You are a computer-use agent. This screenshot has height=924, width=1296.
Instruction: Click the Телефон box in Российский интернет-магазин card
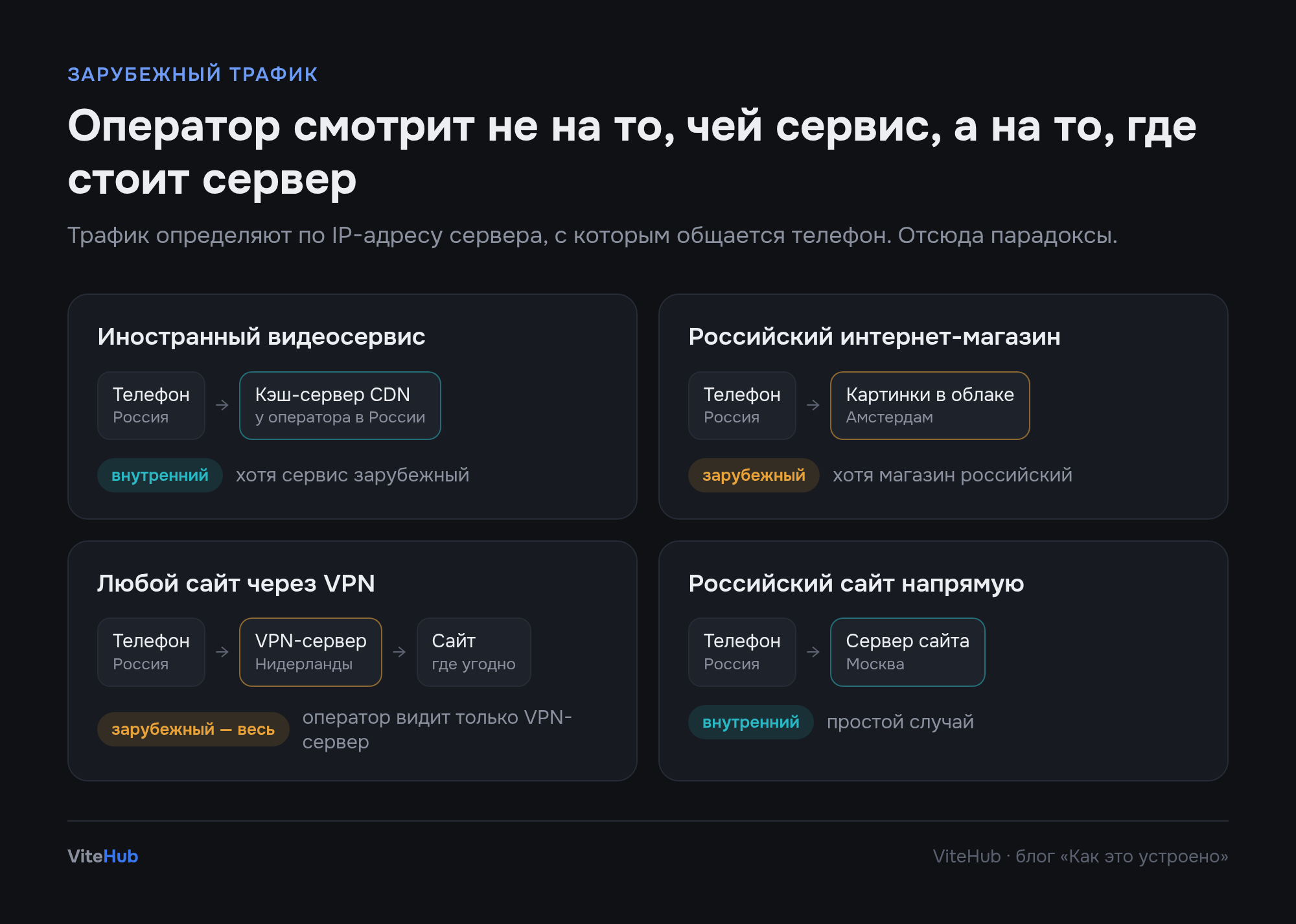(x=742, y=406)
